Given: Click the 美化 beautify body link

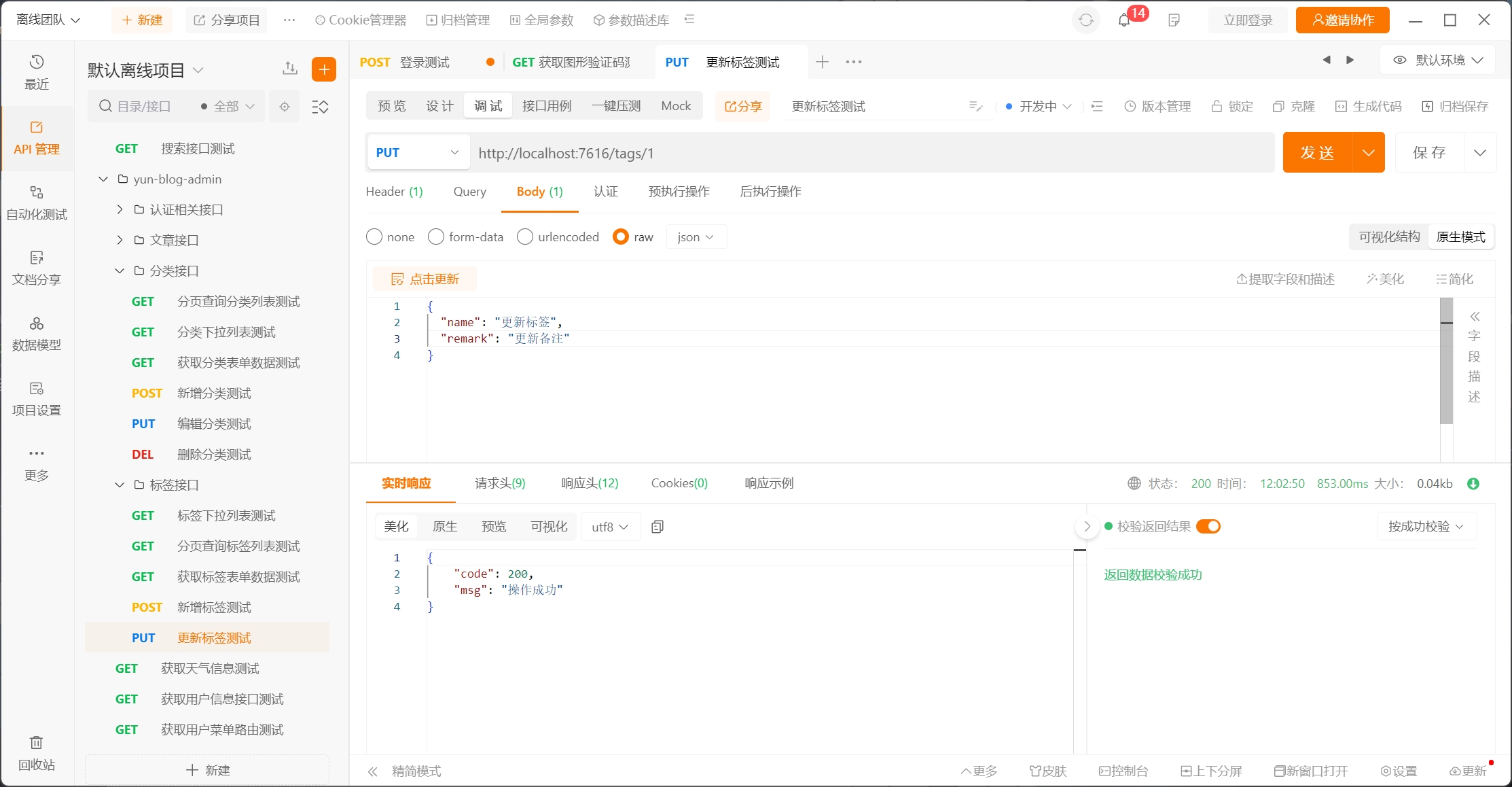Looking at the screenshot, I should (1386, 279).
